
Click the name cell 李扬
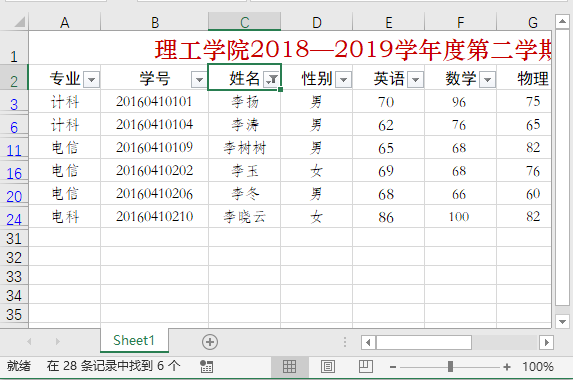click(x=244, y=102)
